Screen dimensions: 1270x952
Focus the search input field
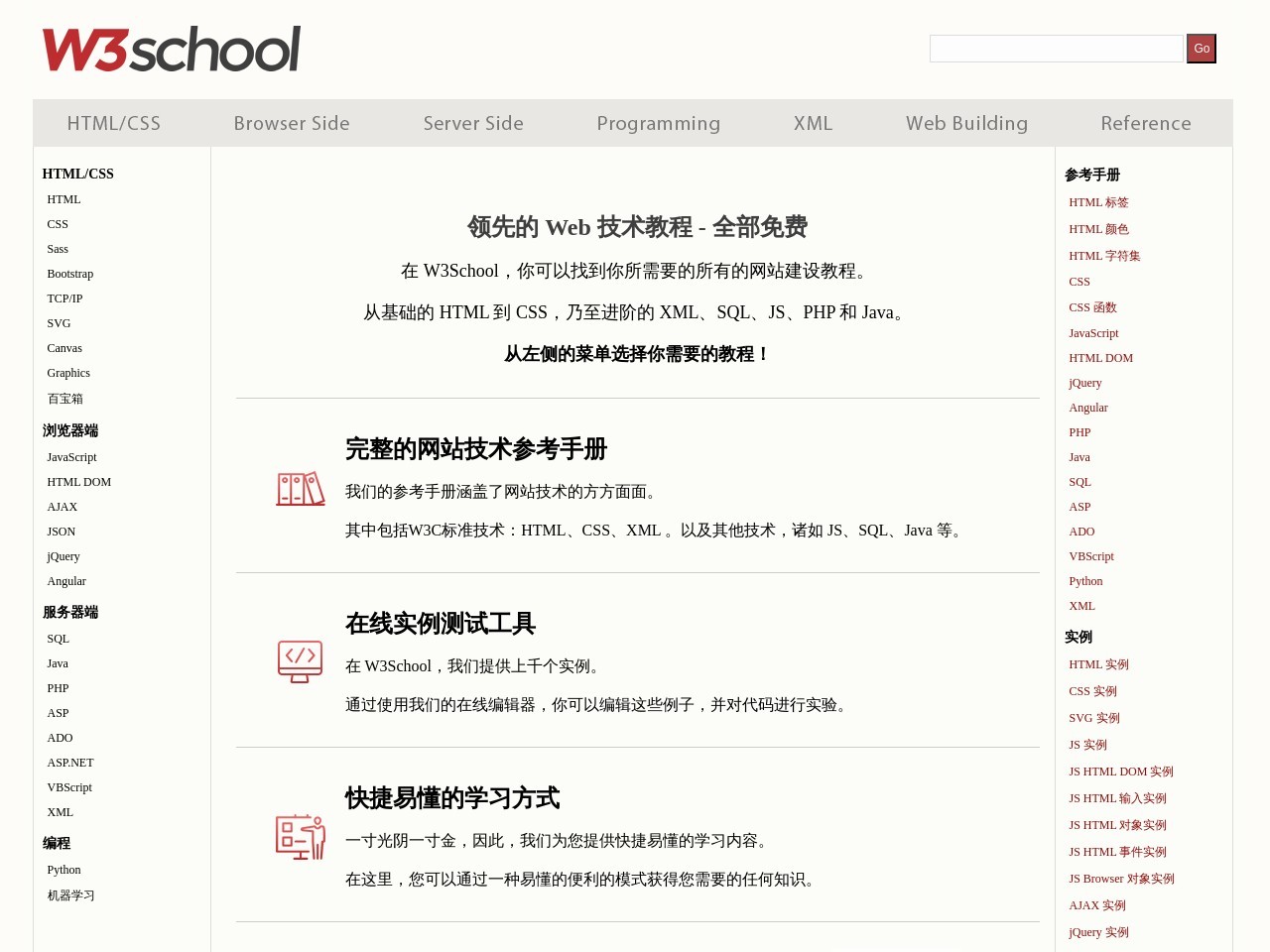click(x=1056, y=49)
